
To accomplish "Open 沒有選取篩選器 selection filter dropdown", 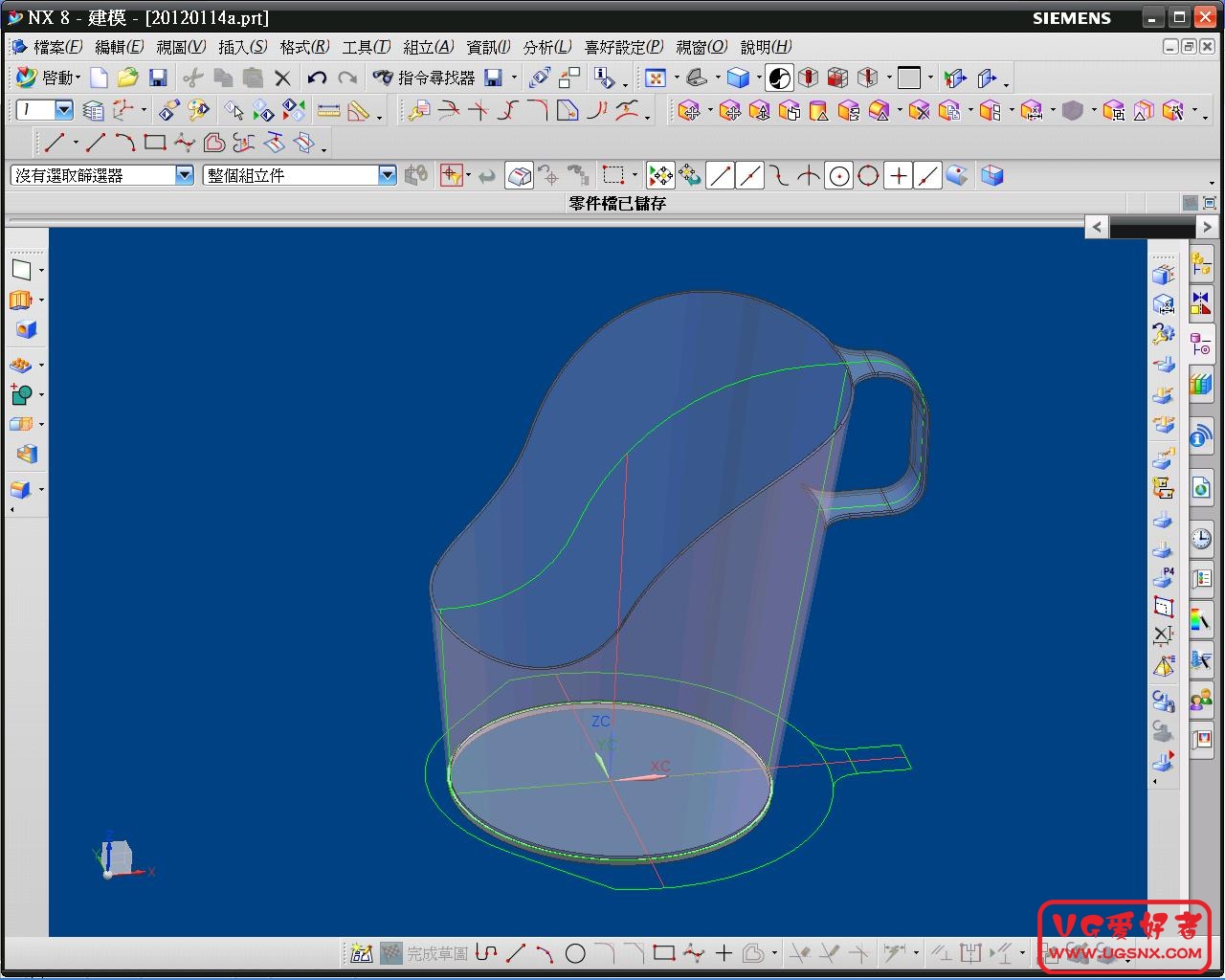I will (x=102, y=175).
